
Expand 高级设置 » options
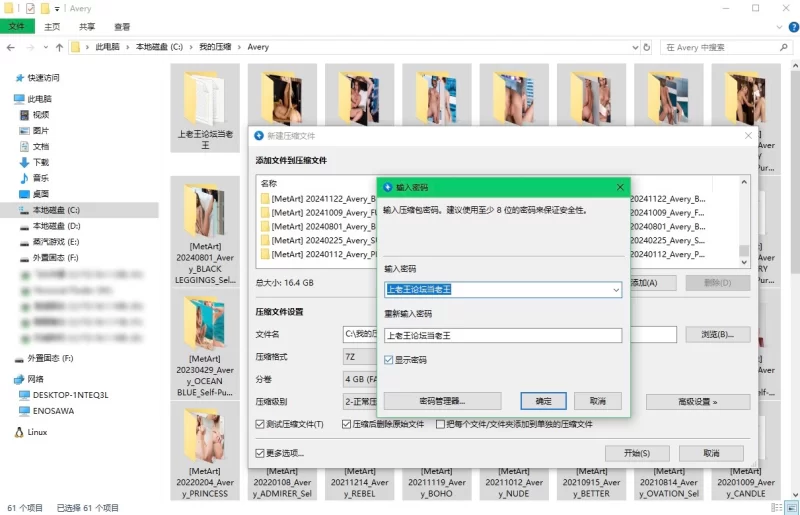pyautogui.click(x=698, y=402)
